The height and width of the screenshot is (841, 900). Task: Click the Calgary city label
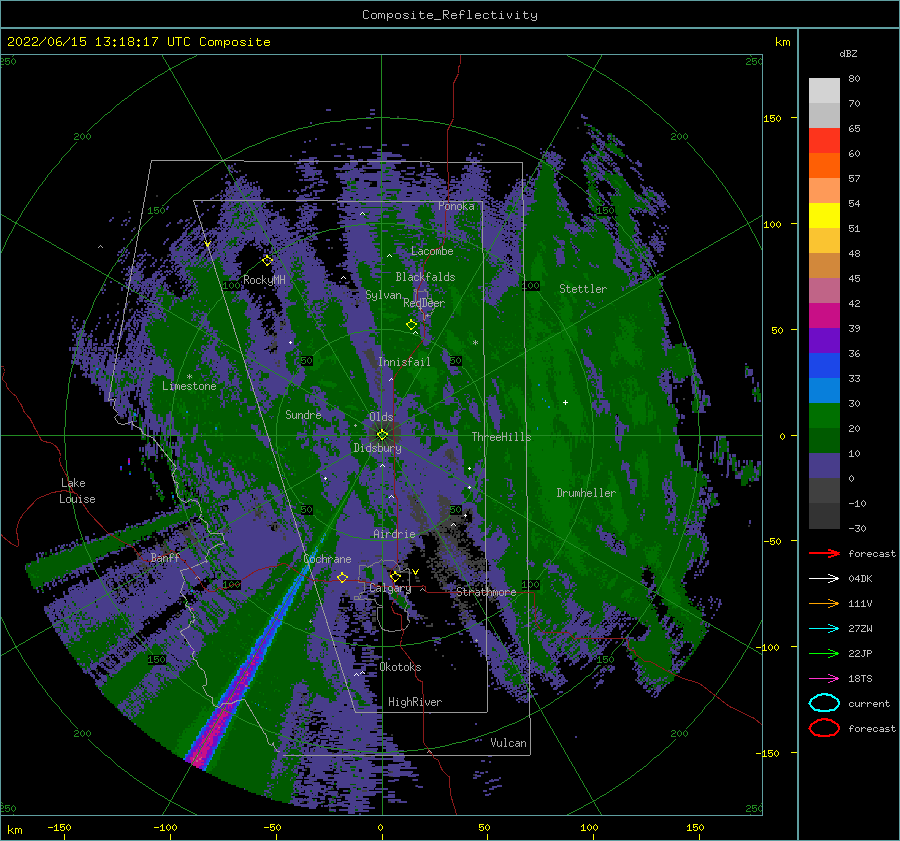click(390, 588)
